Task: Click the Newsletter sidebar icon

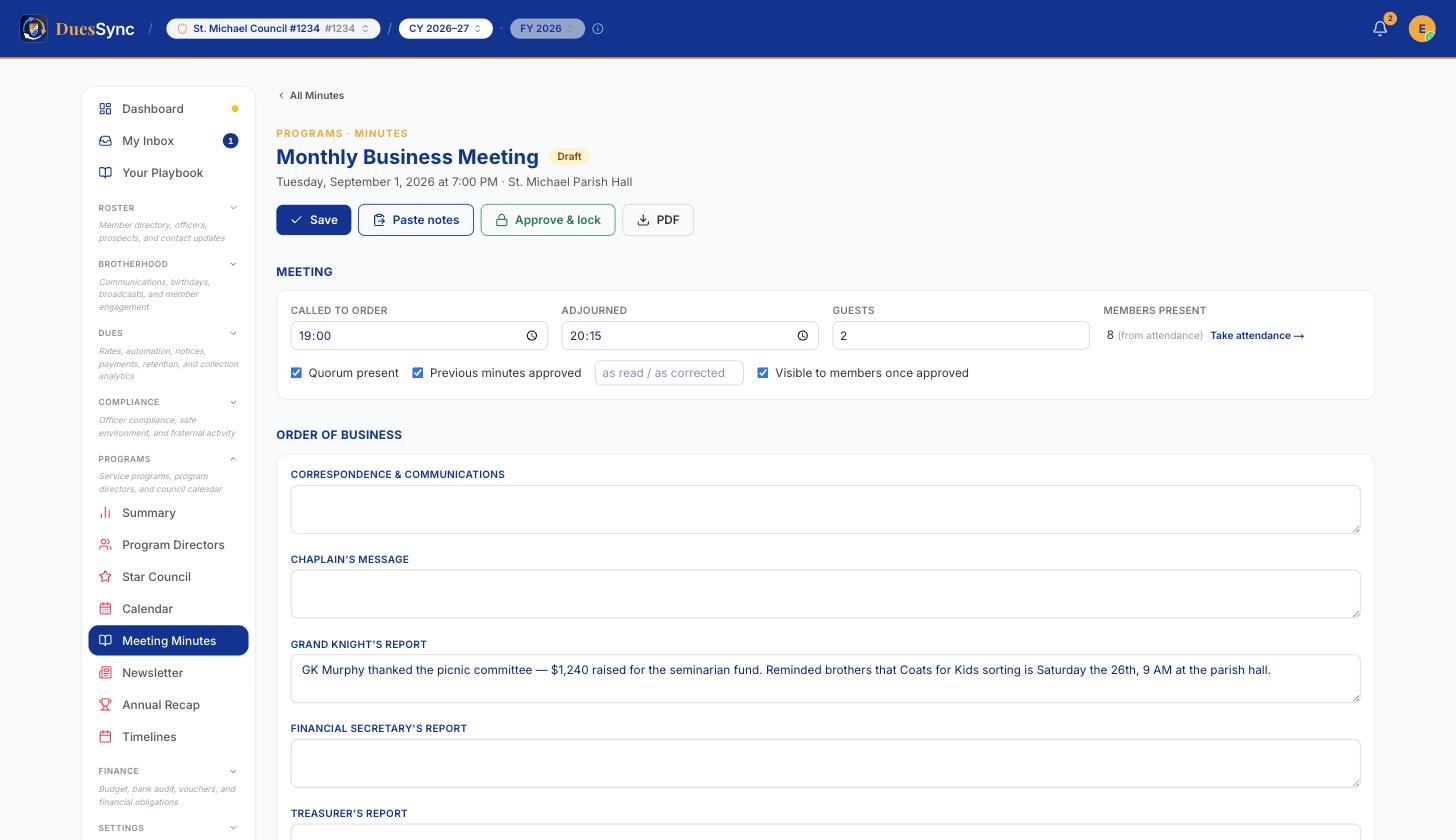Action: click(105, 673)
